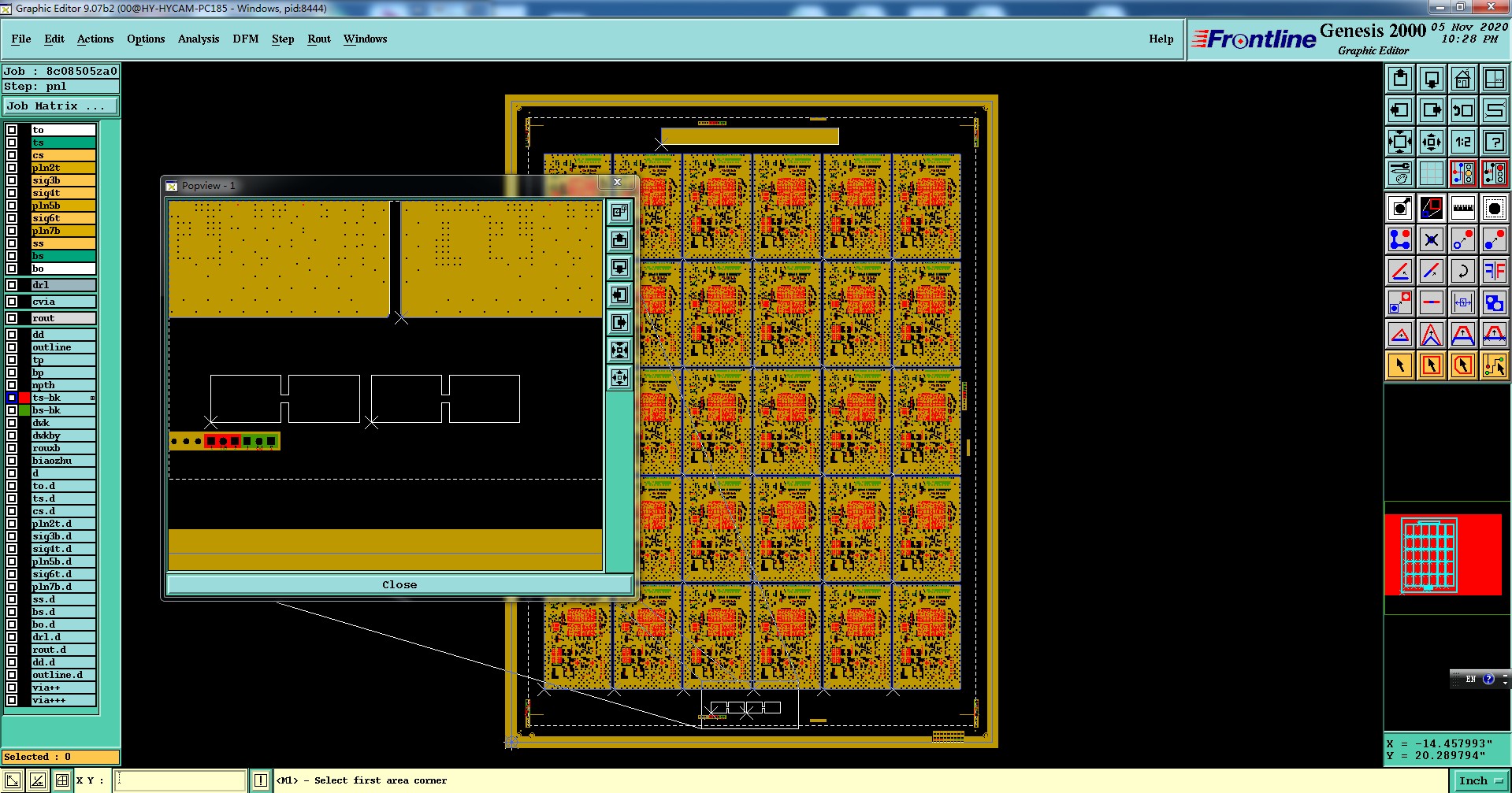Click the previous view undo-zoom icon
This screenshot has width=1512, height=793.
1463,110
